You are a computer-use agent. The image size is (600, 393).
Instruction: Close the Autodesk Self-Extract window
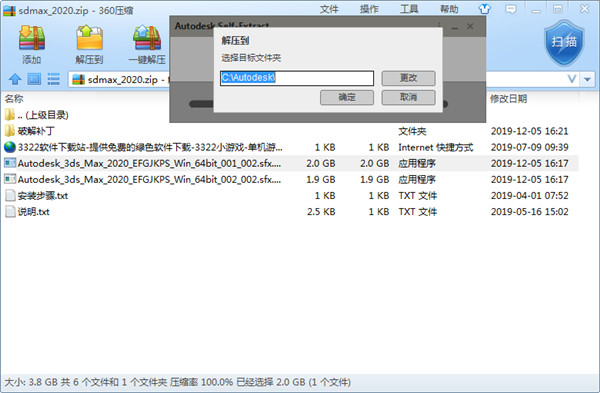(470, 26)
